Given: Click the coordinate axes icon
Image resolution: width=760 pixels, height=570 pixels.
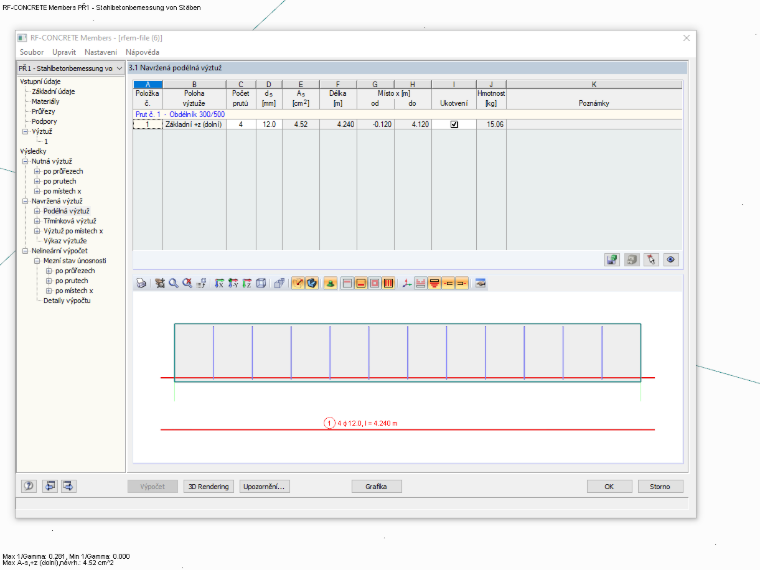Looking at the screenshot, I should point(407,284).
